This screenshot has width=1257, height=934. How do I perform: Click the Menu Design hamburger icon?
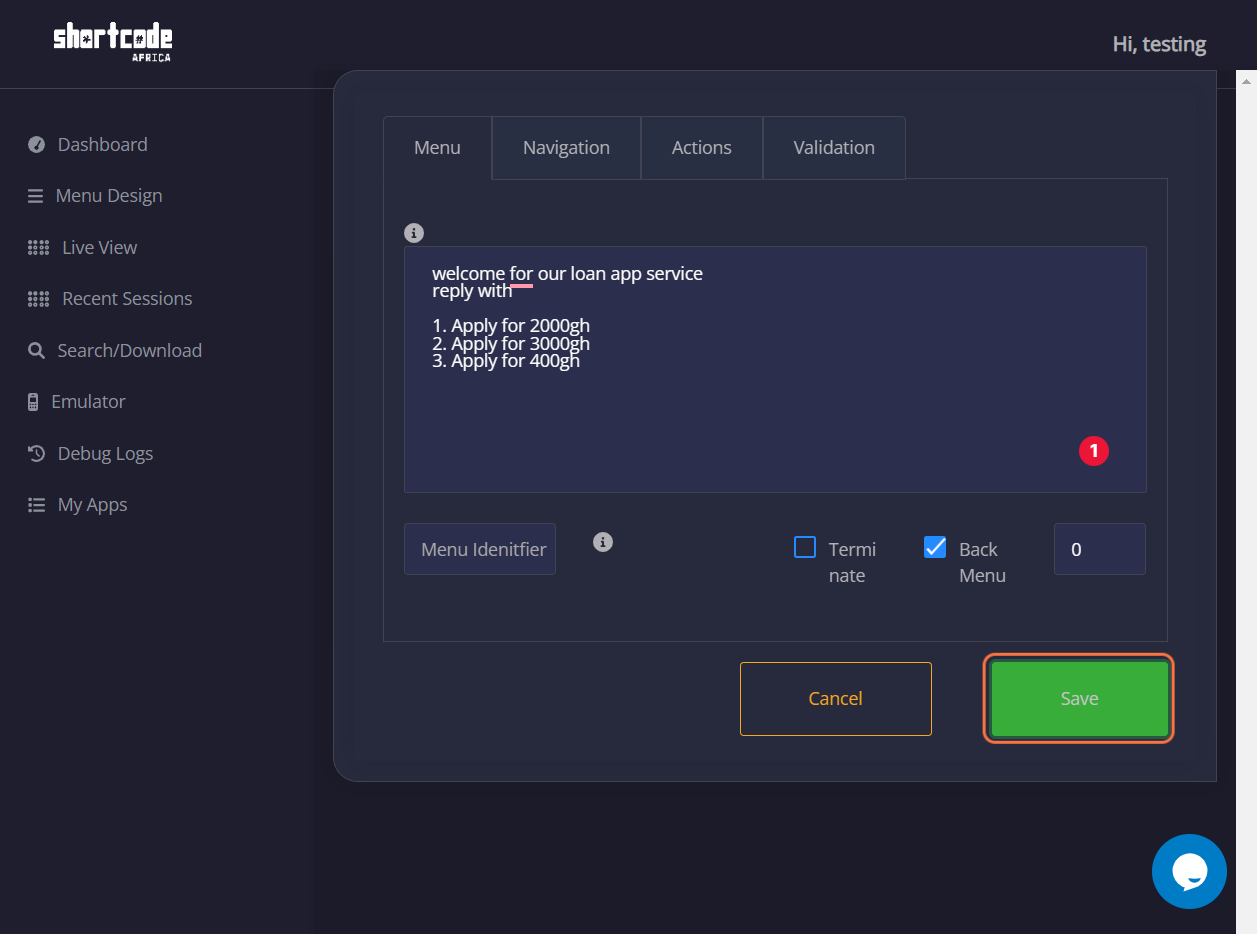[36, 196]
